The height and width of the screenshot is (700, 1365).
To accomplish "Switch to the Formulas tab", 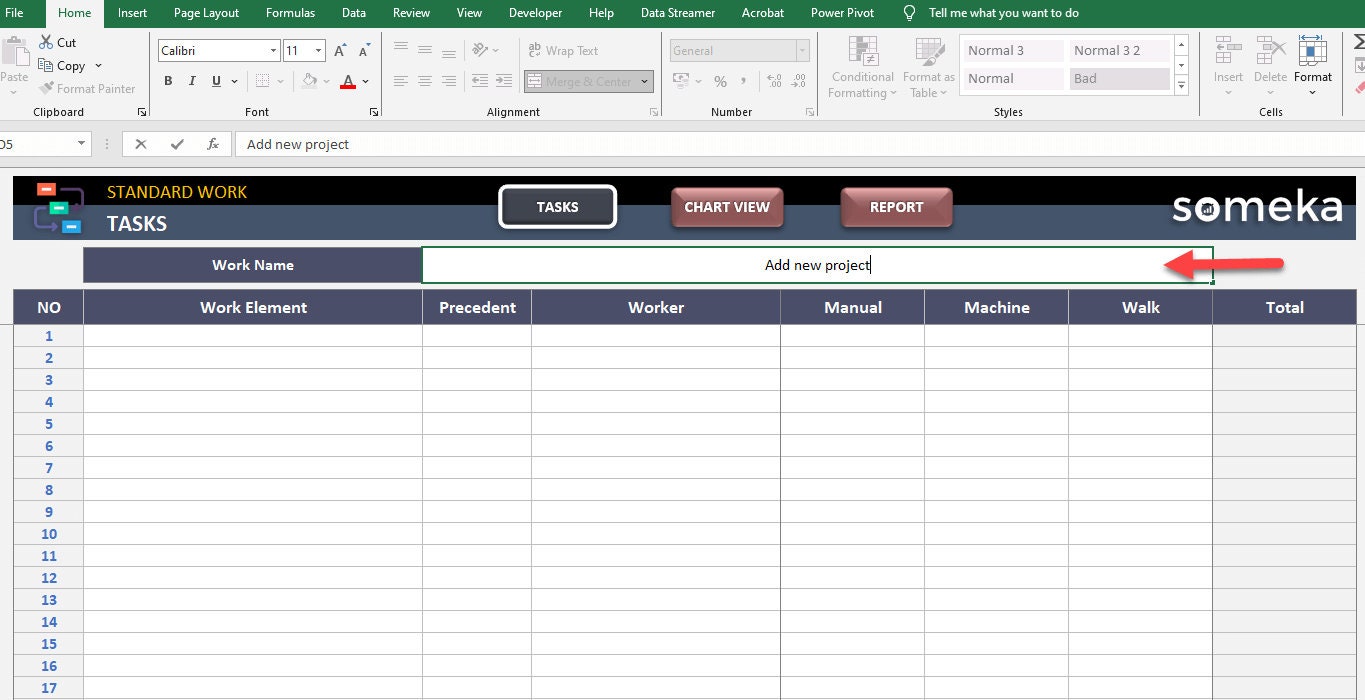I will [x=290, y=13].
